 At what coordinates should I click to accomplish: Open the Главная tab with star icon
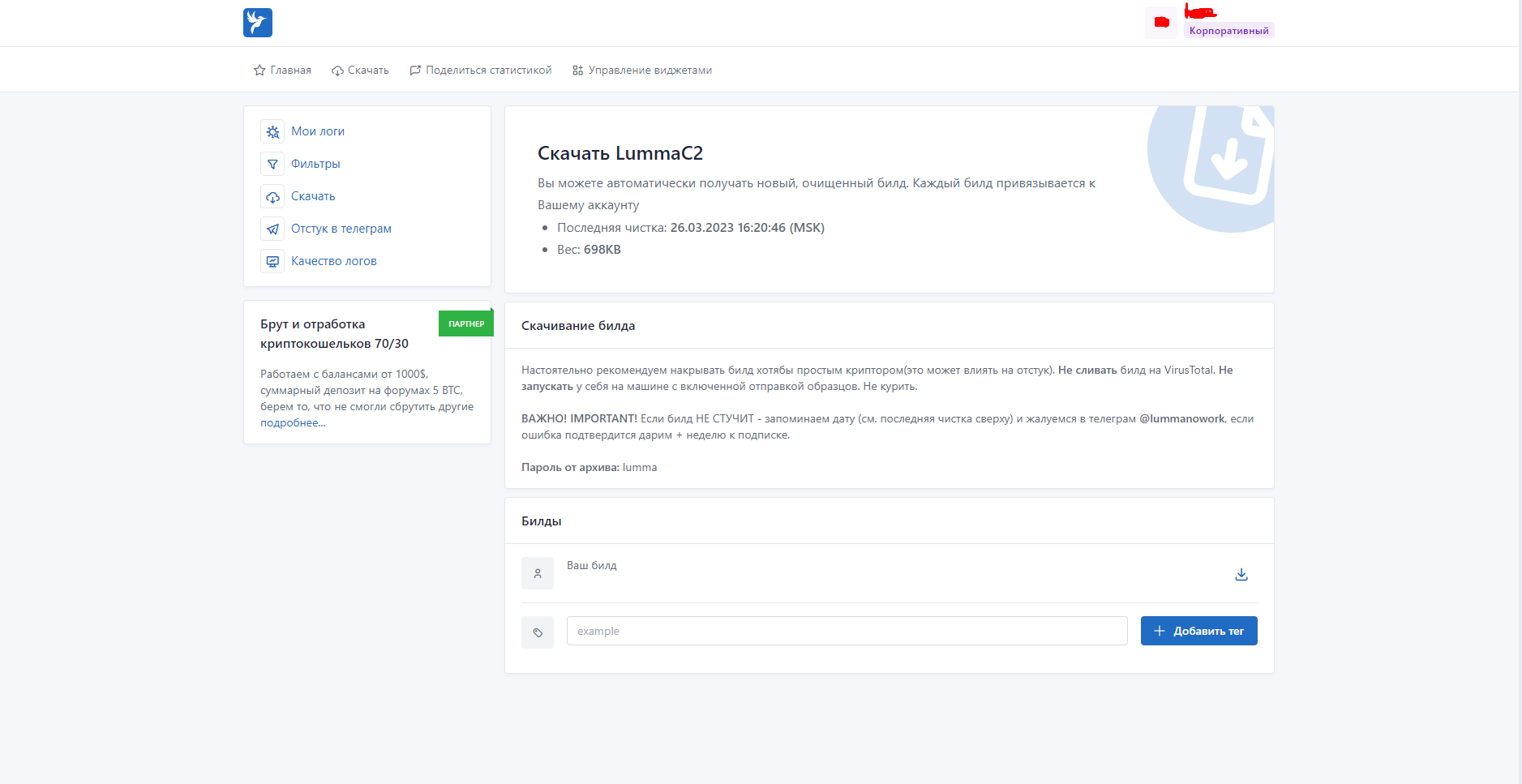[282, 71]
